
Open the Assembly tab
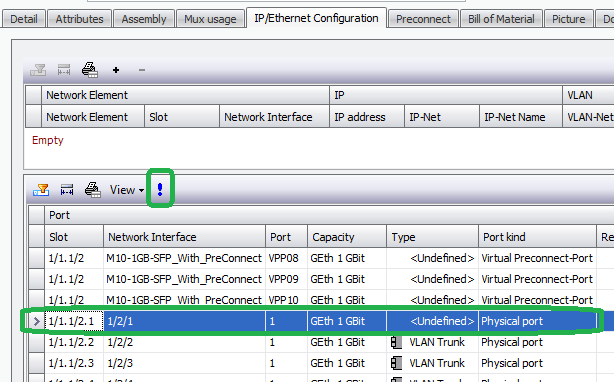pyautogui.click(x=144, y=19)
